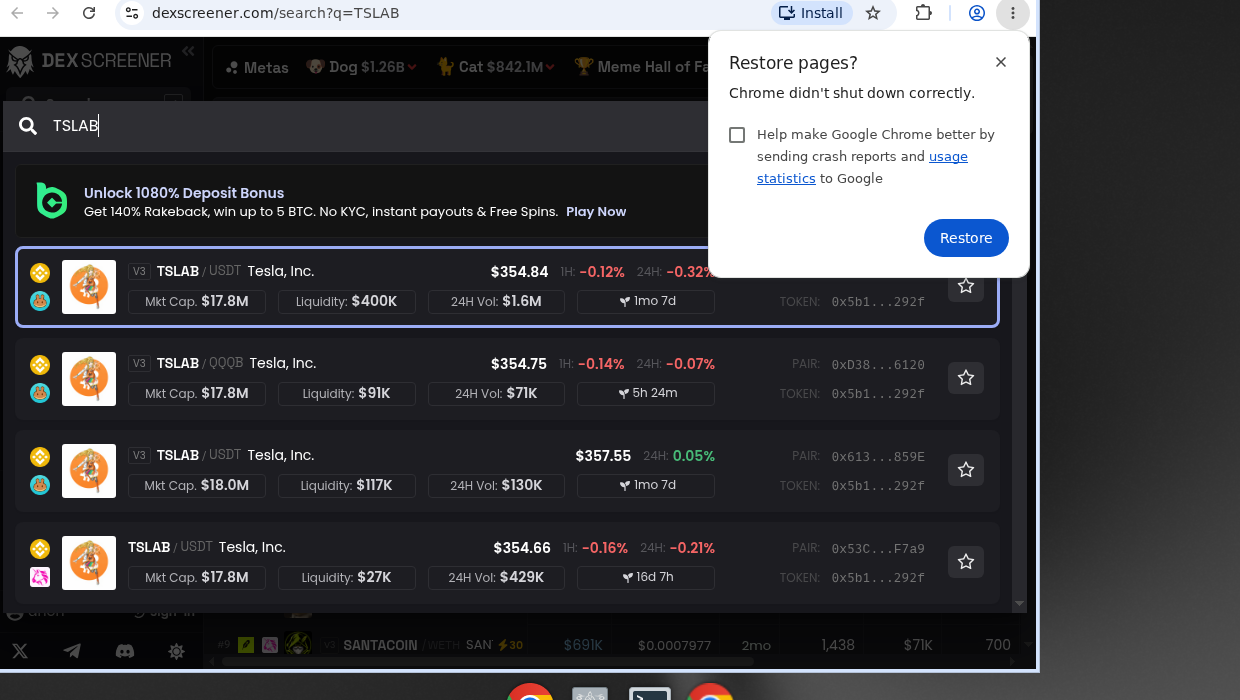Click the browser forward arrow
1240x700 pixels.
click(53, 13)
